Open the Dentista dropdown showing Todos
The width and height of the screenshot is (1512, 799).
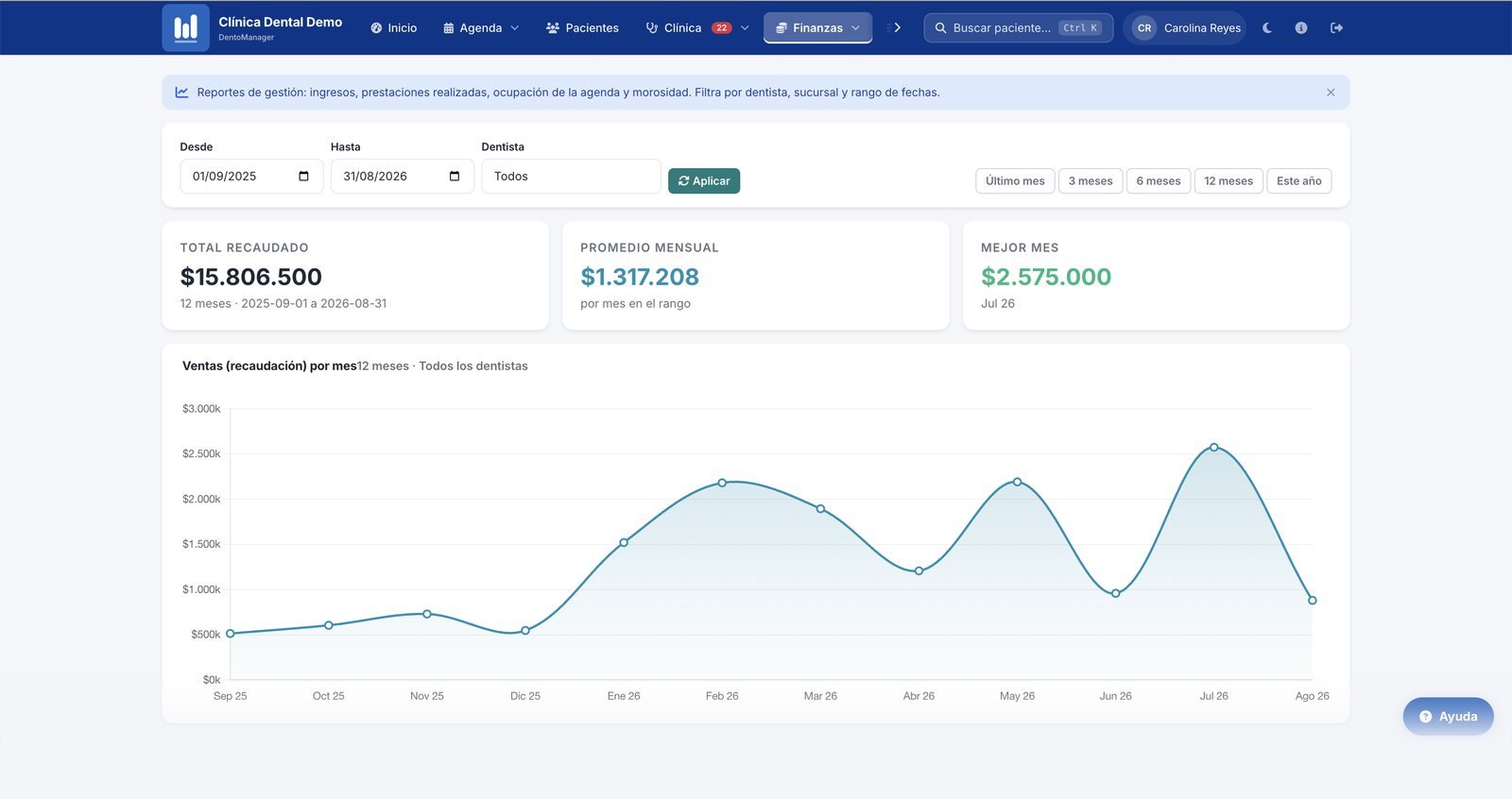click(571, 177)
